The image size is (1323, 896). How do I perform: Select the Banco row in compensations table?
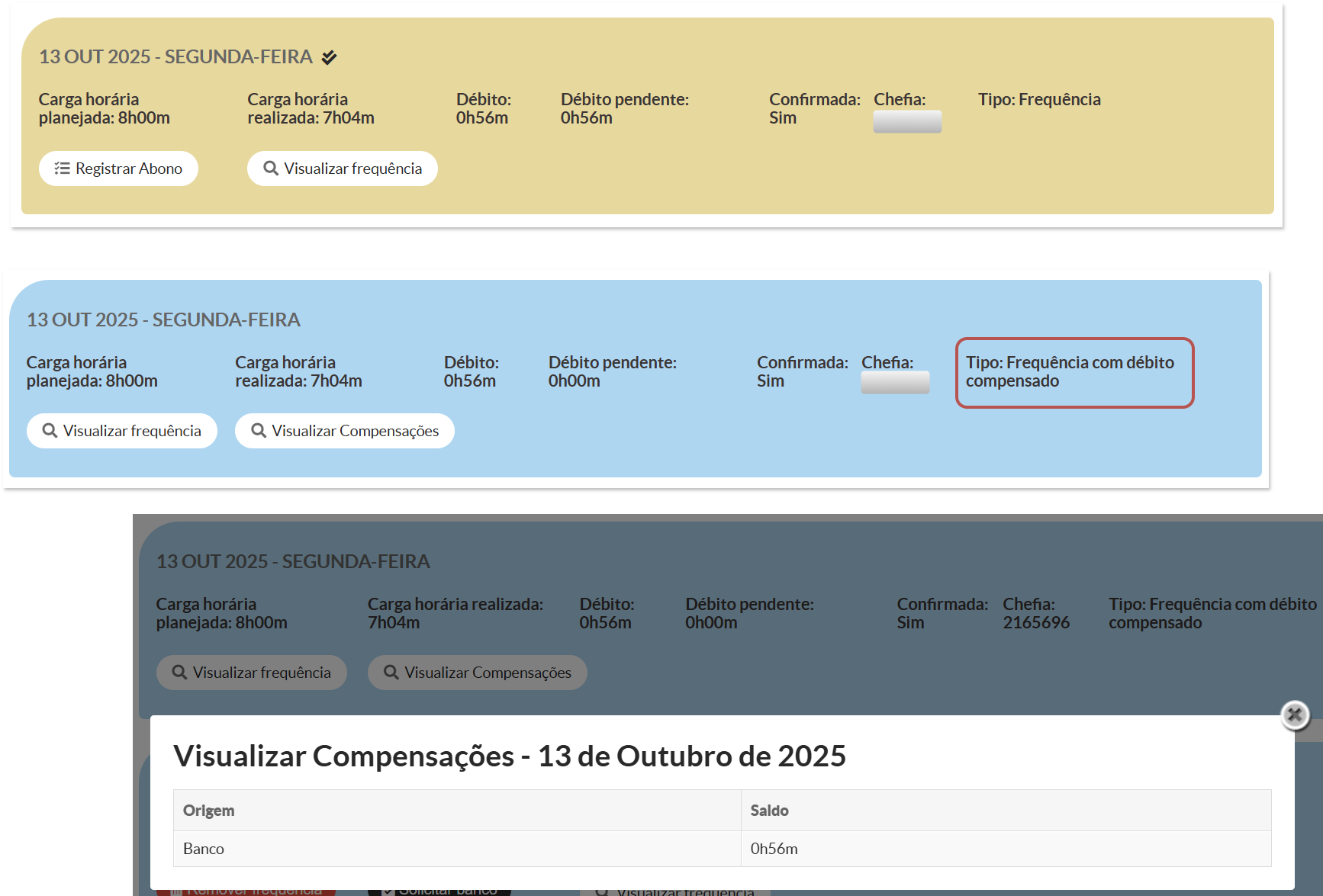click(204, 849)
